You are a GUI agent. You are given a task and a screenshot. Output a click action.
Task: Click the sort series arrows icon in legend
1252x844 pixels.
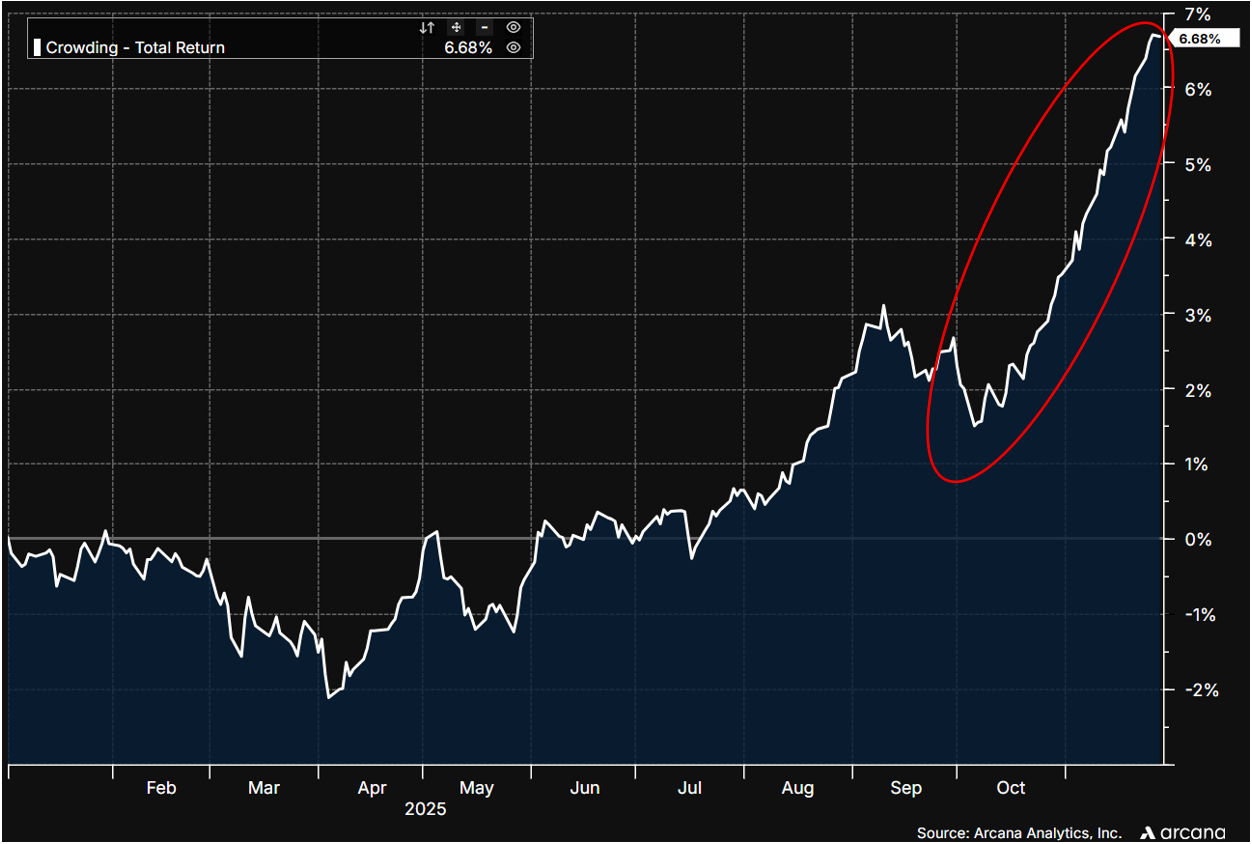(427, 28)
